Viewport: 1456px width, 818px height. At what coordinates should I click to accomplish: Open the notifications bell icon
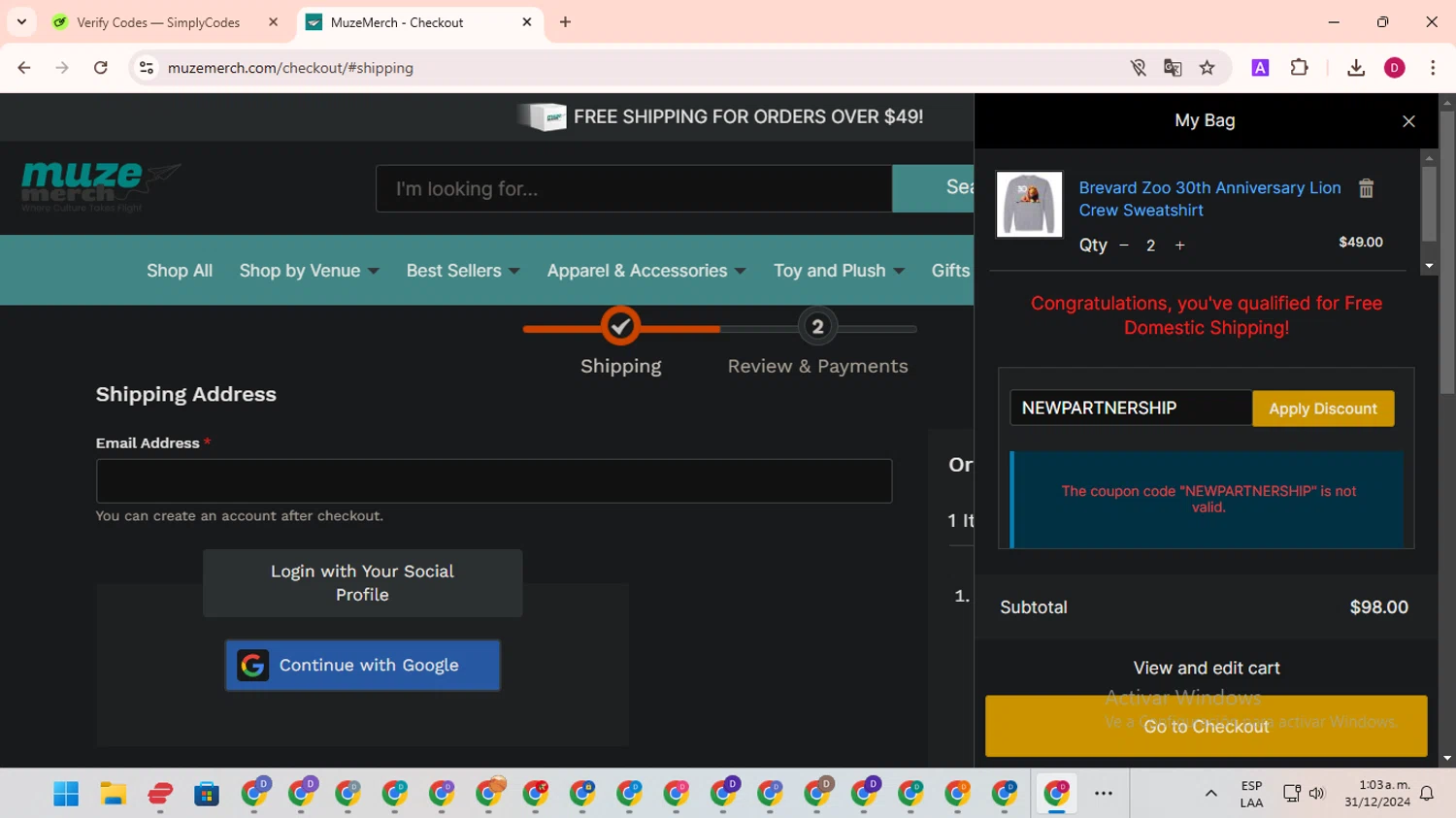click(1427, 794)
